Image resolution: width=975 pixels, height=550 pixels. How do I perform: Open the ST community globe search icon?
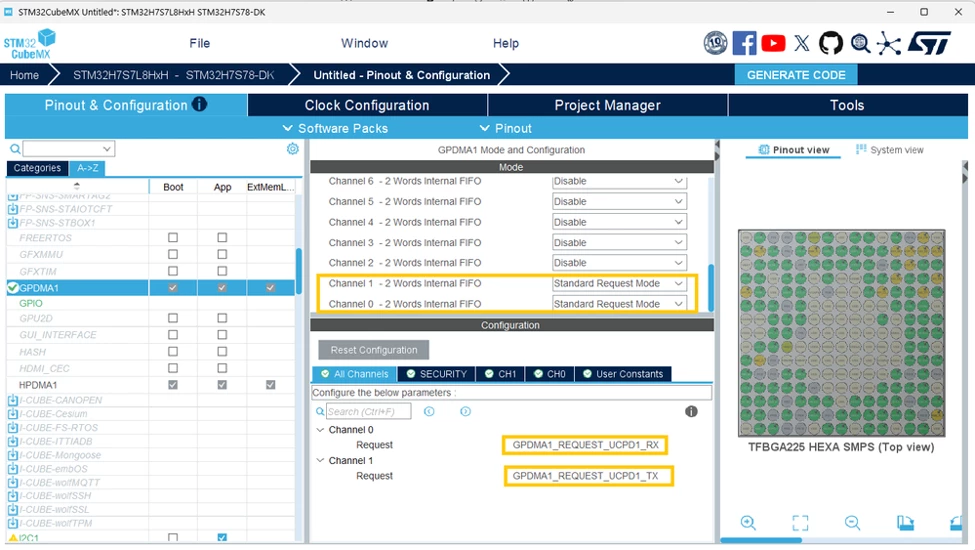861,43
